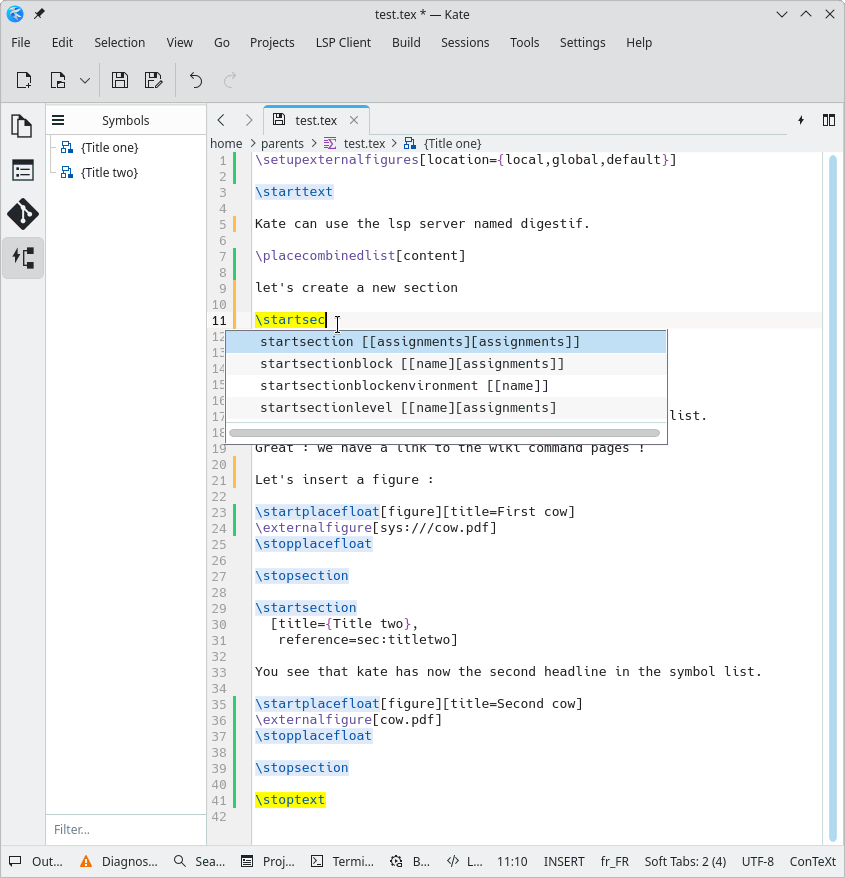Open the Git sidebar panel icon
The height and width of the screenshot is (878, 845).
22,214
